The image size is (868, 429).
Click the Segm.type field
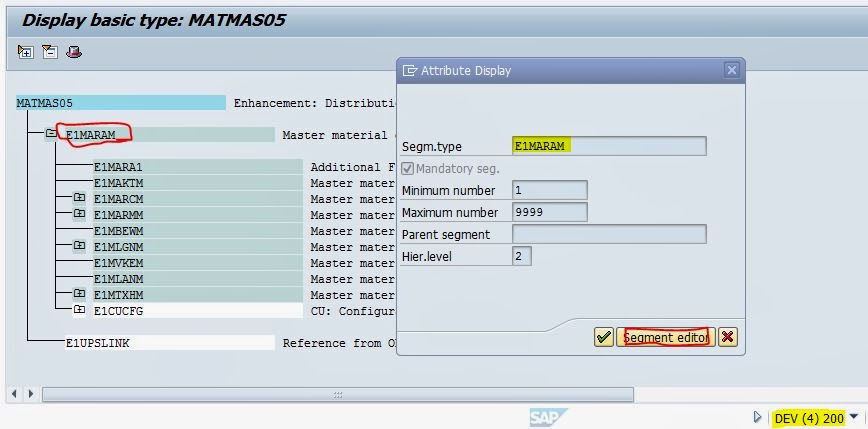tap(609, 146)
